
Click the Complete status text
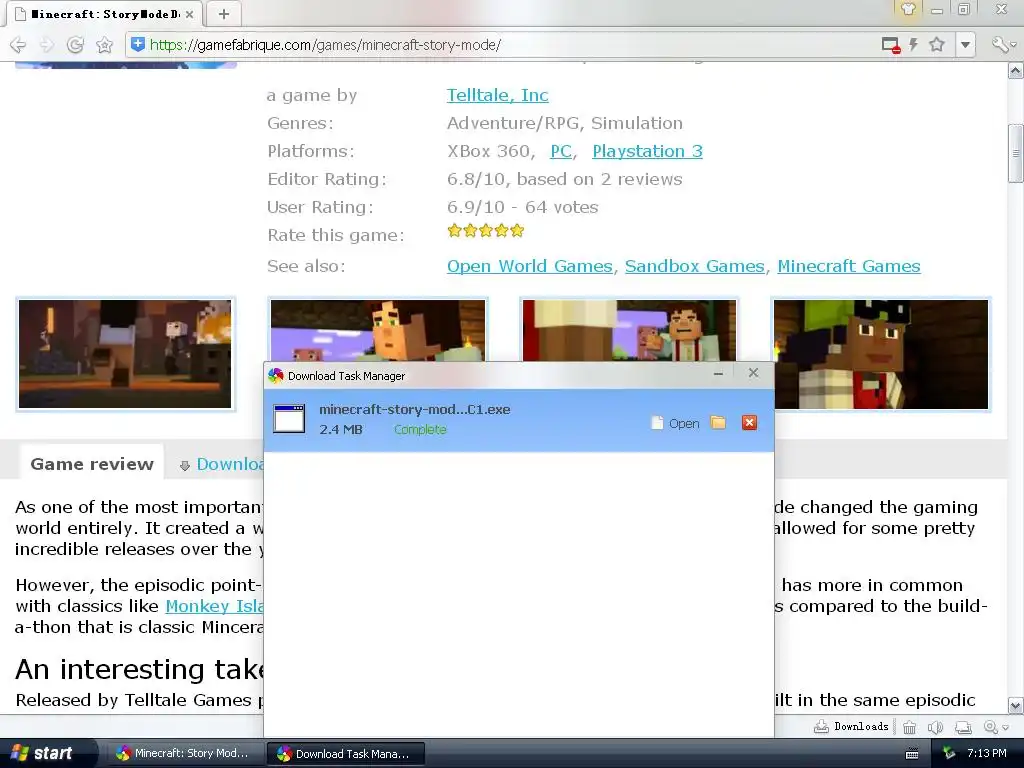coord(420,429)
